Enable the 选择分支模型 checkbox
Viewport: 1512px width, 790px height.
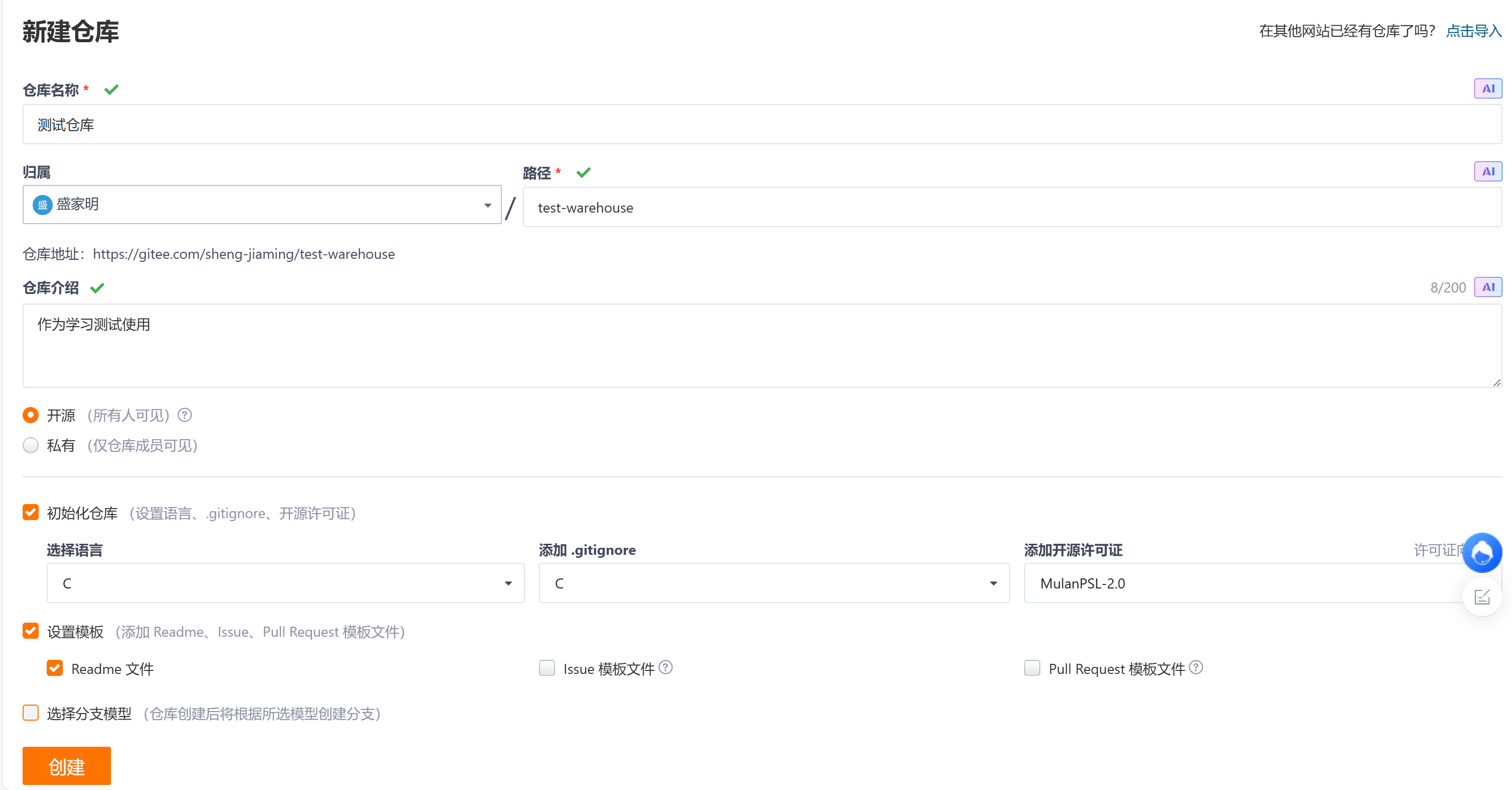(x=31, y=713)
